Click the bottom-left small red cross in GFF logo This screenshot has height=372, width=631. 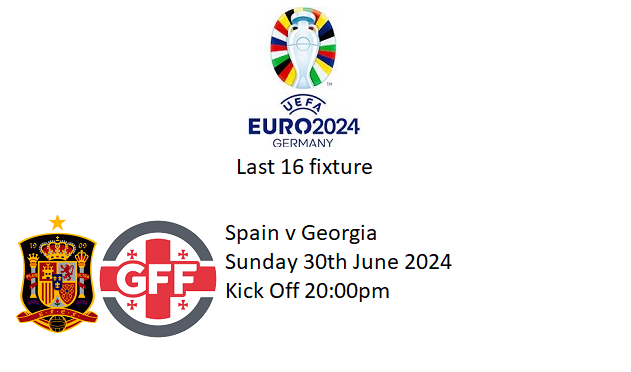(132, 305)
